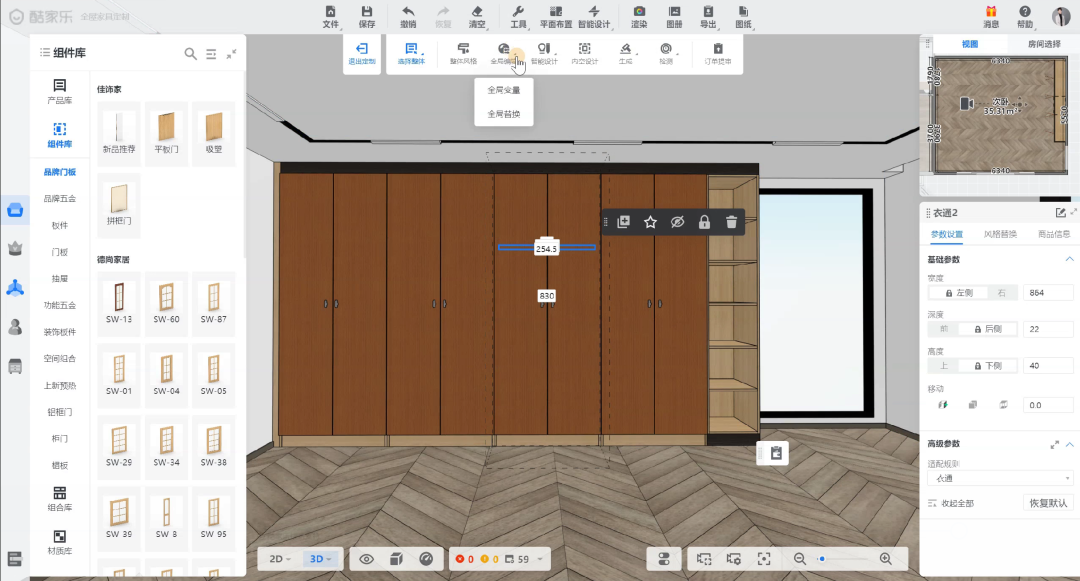Switch to 房间选择 tab
Viewport: 1080px width, 581px height.
point(1043,43)
